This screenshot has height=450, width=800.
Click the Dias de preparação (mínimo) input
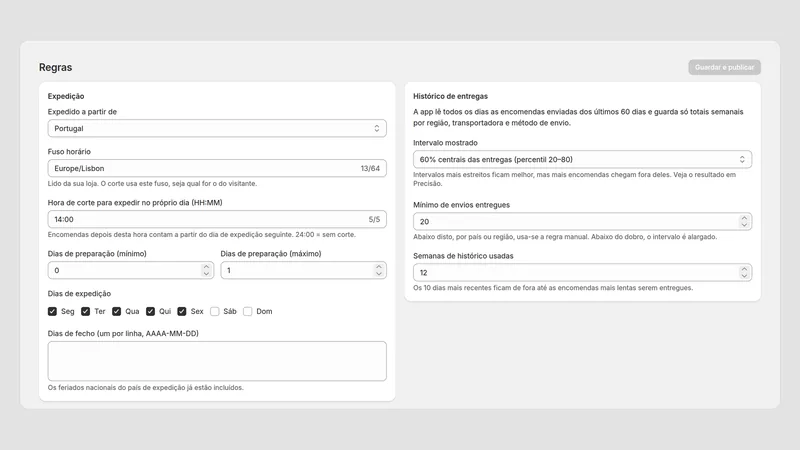coord(131,270)
